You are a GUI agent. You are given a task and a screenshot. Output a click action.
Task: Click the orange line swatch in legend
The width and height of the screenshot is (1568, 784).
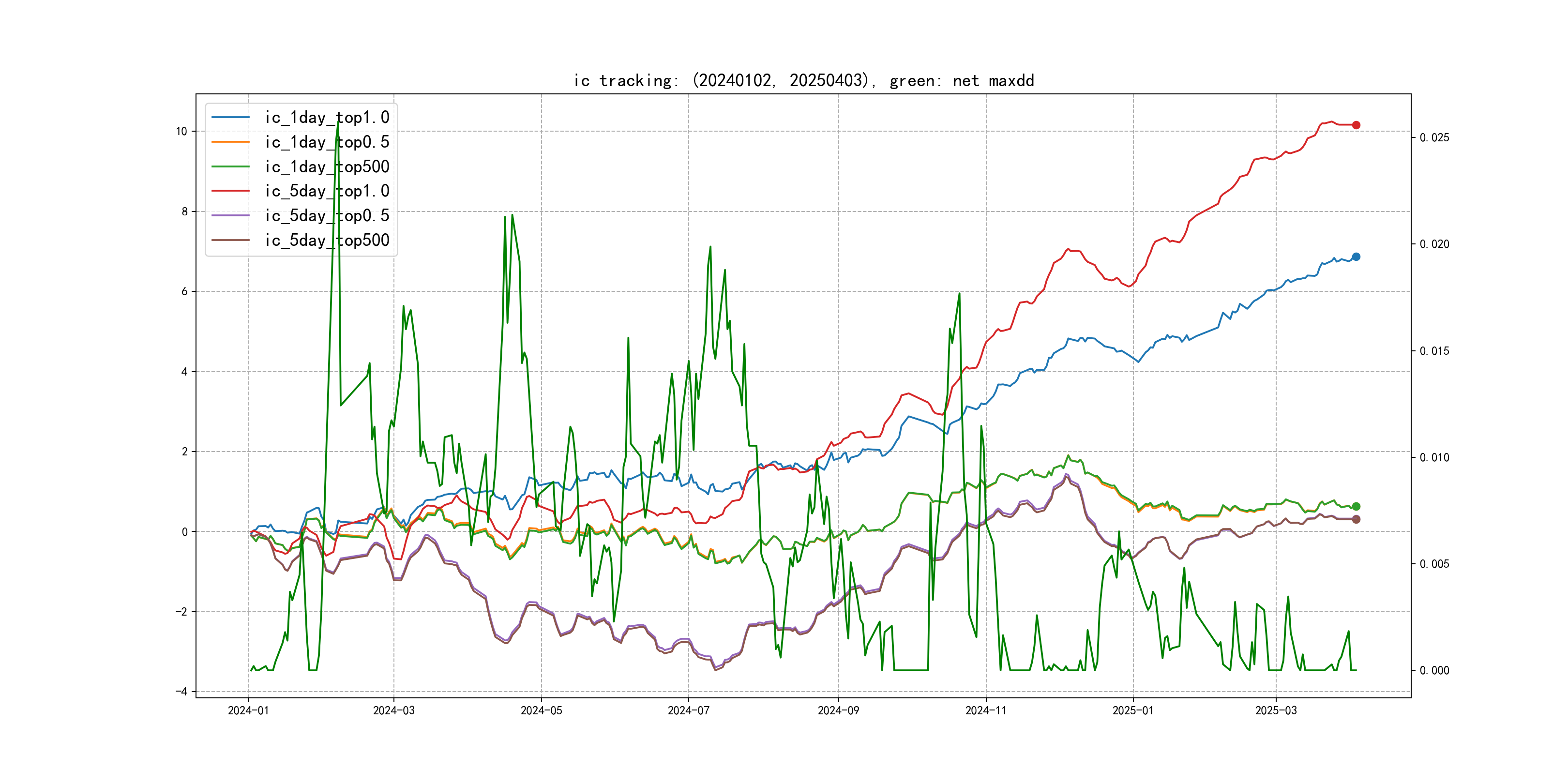coord(230,142)
